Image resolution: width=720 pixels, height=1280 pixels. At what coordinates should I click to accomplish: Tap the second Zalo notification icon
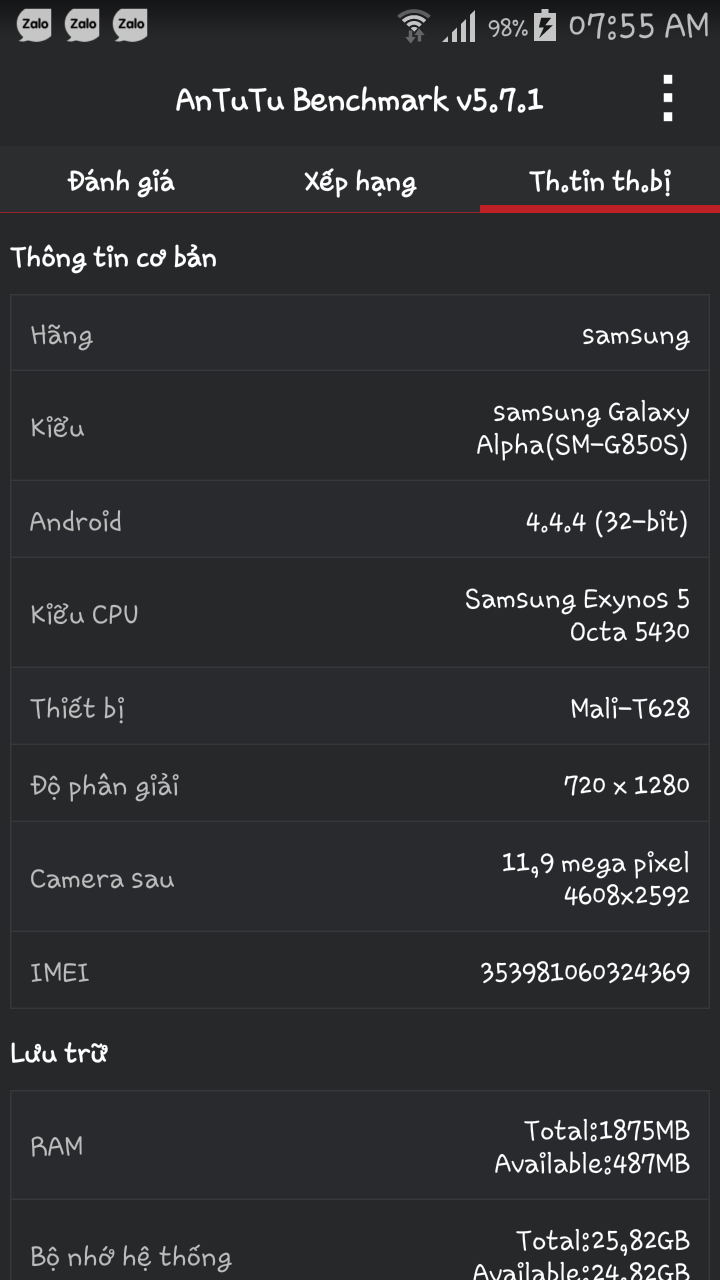pyautogui.click(x=82, y=25)
